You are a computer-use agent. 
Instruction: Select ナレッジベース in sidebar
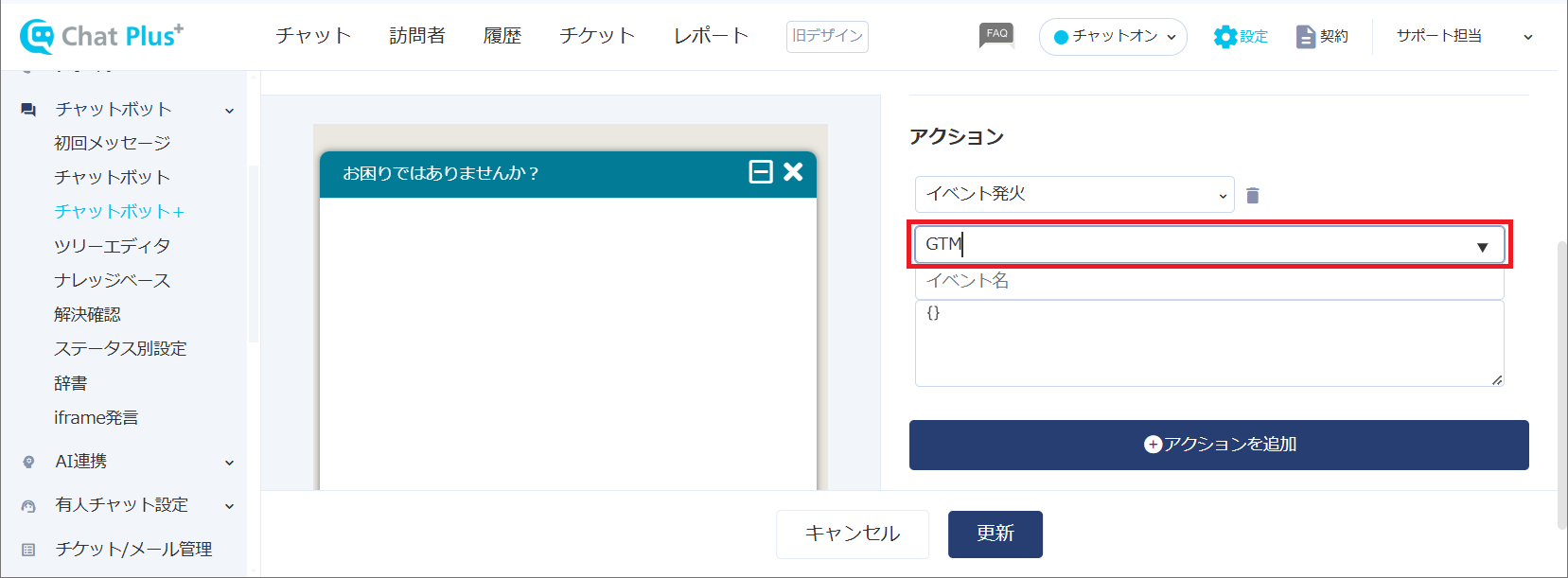(x=113, y=280)
